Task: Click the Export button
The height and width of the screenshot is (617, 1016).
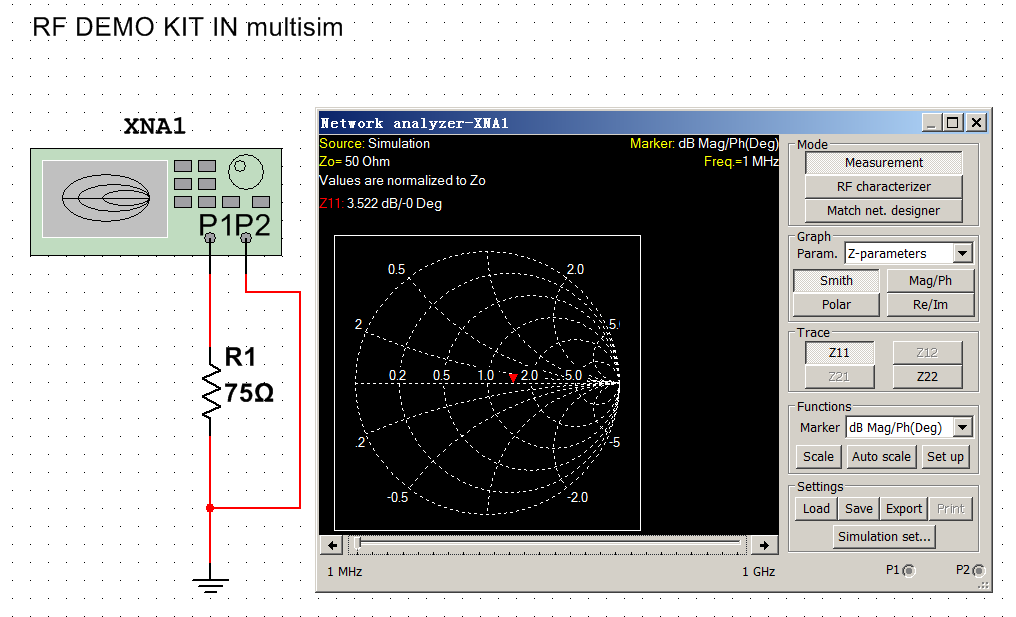Action: click(904, 509)
